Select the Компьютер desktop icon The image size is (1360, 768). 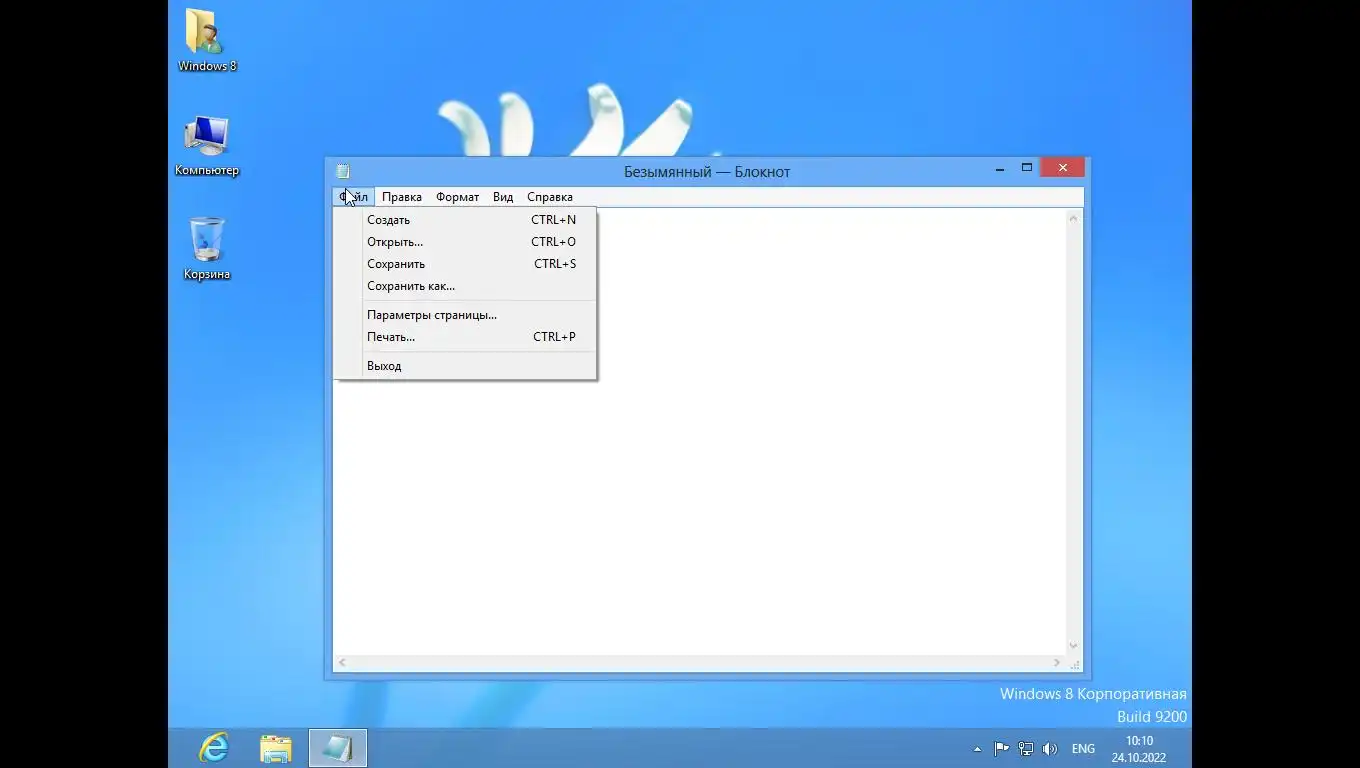click(x=207, y=146)
